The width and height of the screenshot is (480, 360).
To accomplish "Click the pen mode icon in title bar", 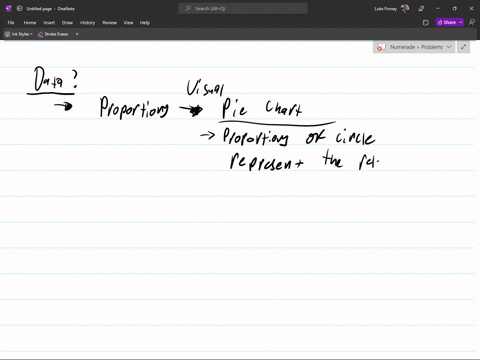I will tap(421, 9).
